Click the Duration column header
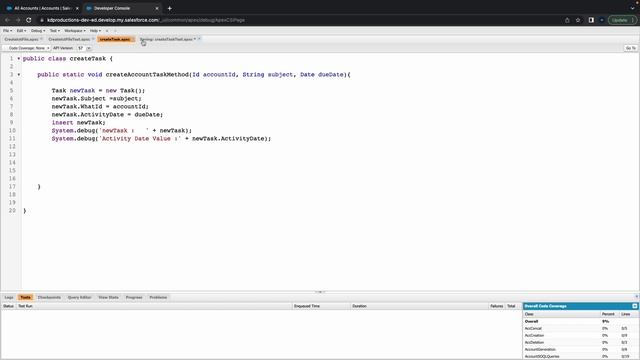Image resolution: width=640 pixels, height=360 pixels. [x=420, y=306]
